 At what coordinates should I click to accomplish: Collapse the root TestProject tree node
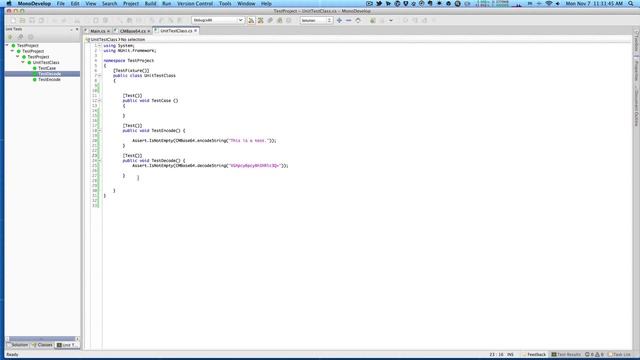[x=7, y=45]
